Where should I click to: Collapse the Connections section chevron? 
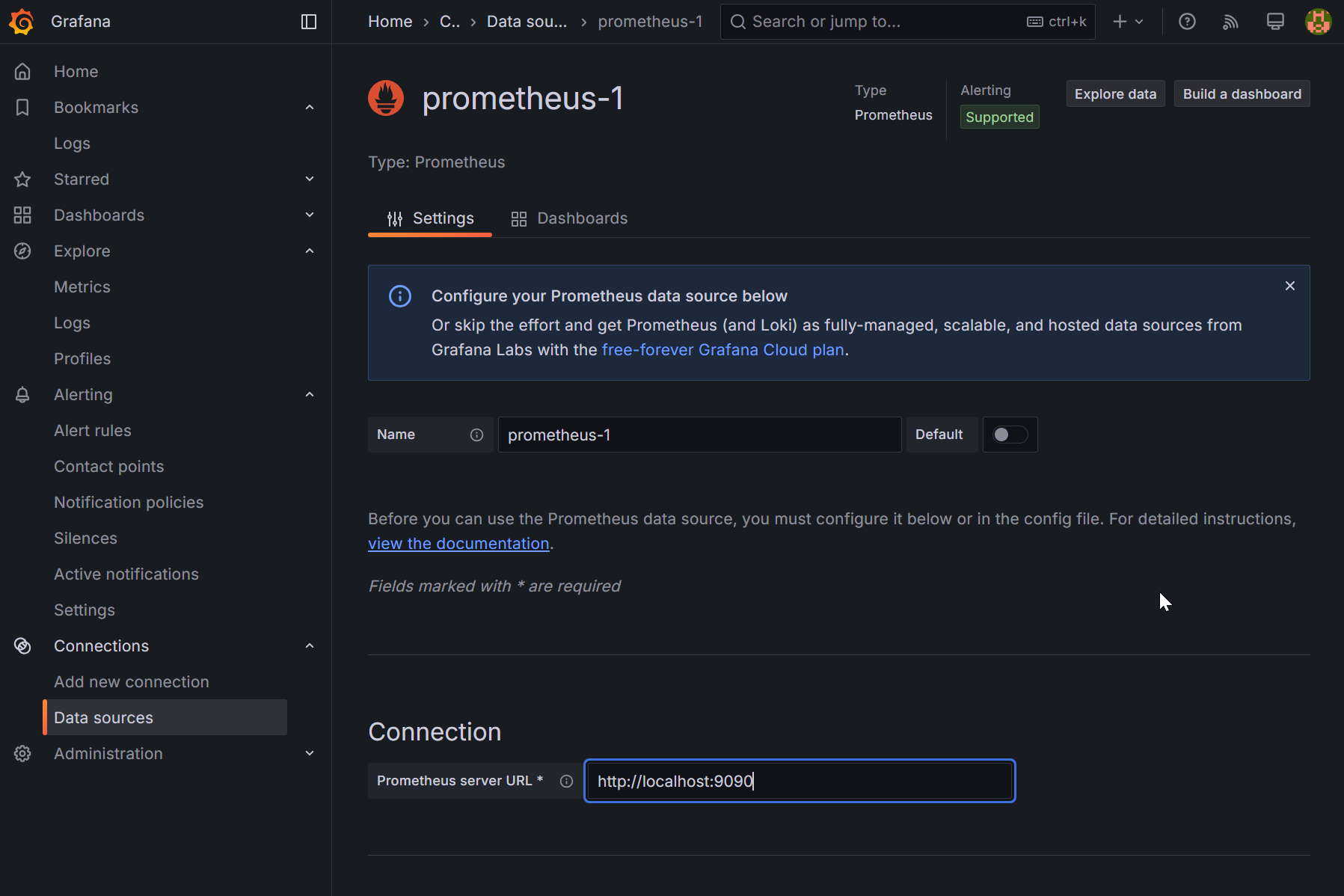click(x=310, y=646)
